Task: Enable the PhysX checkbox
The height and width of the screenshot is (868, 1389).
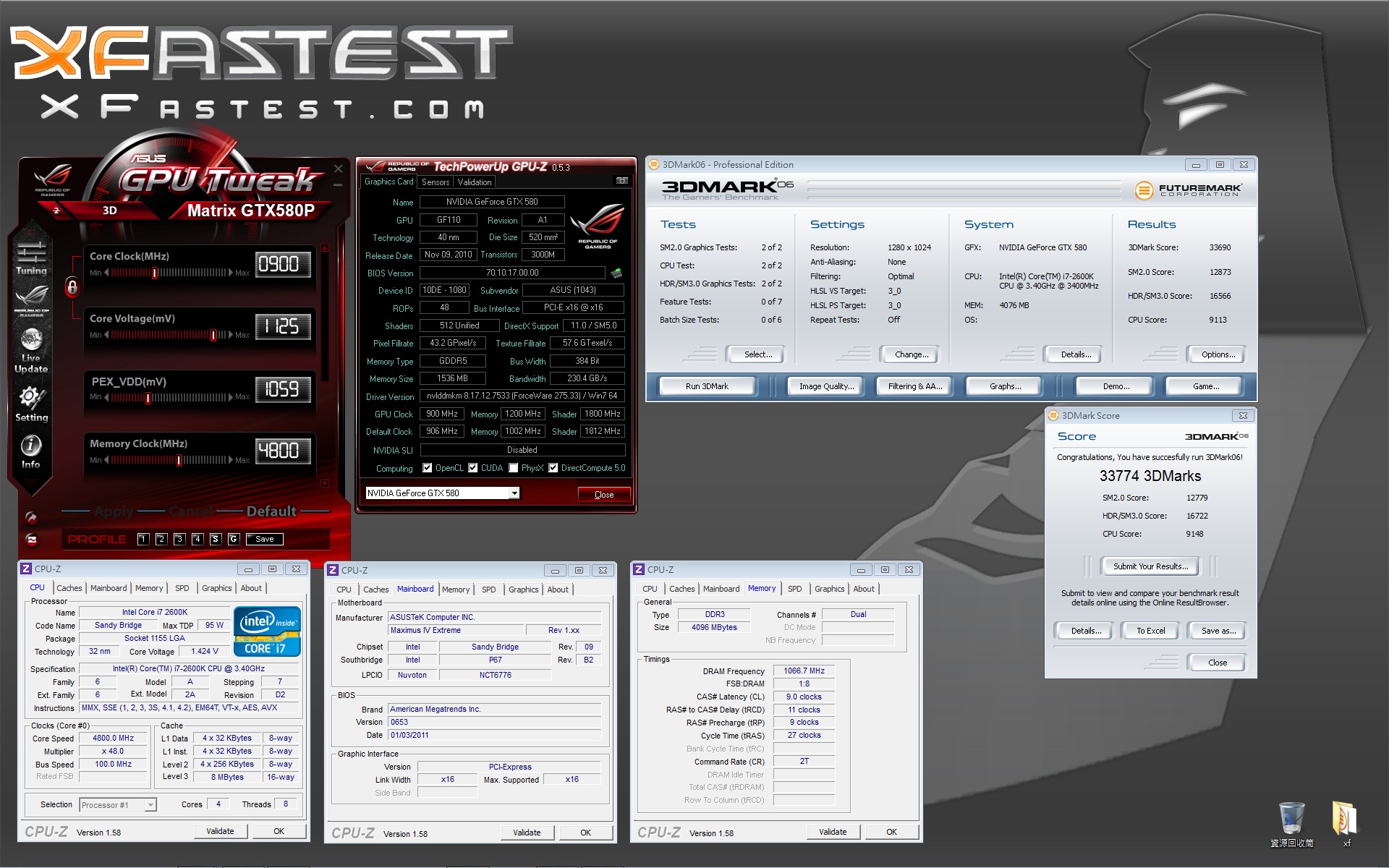Action: [x=514, y=468]
